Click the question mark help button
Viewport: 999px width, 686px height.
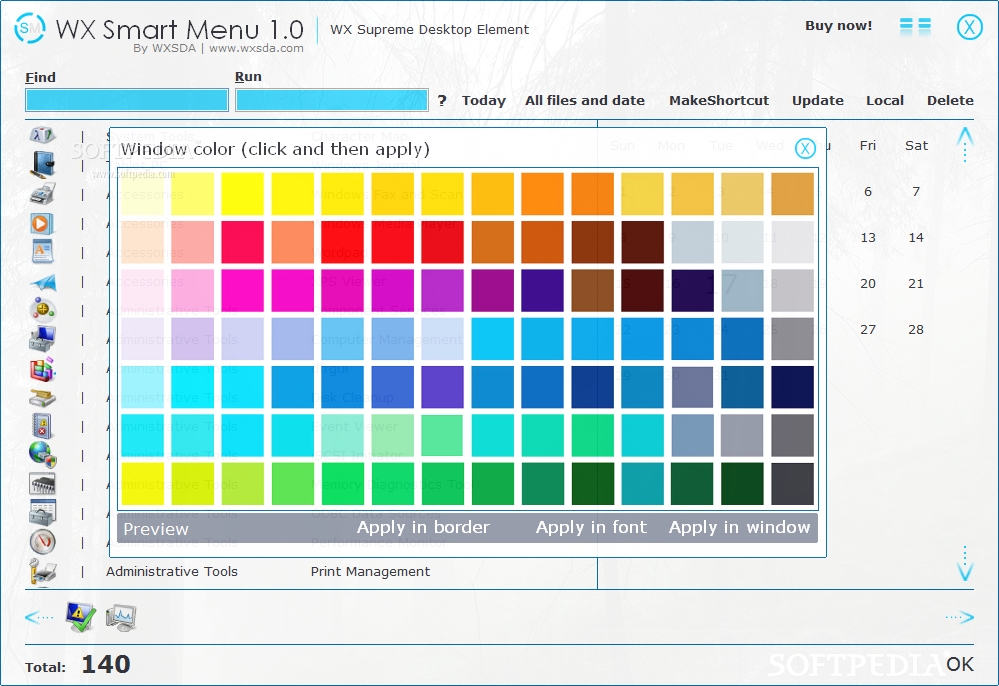click(x=442, y=101)
